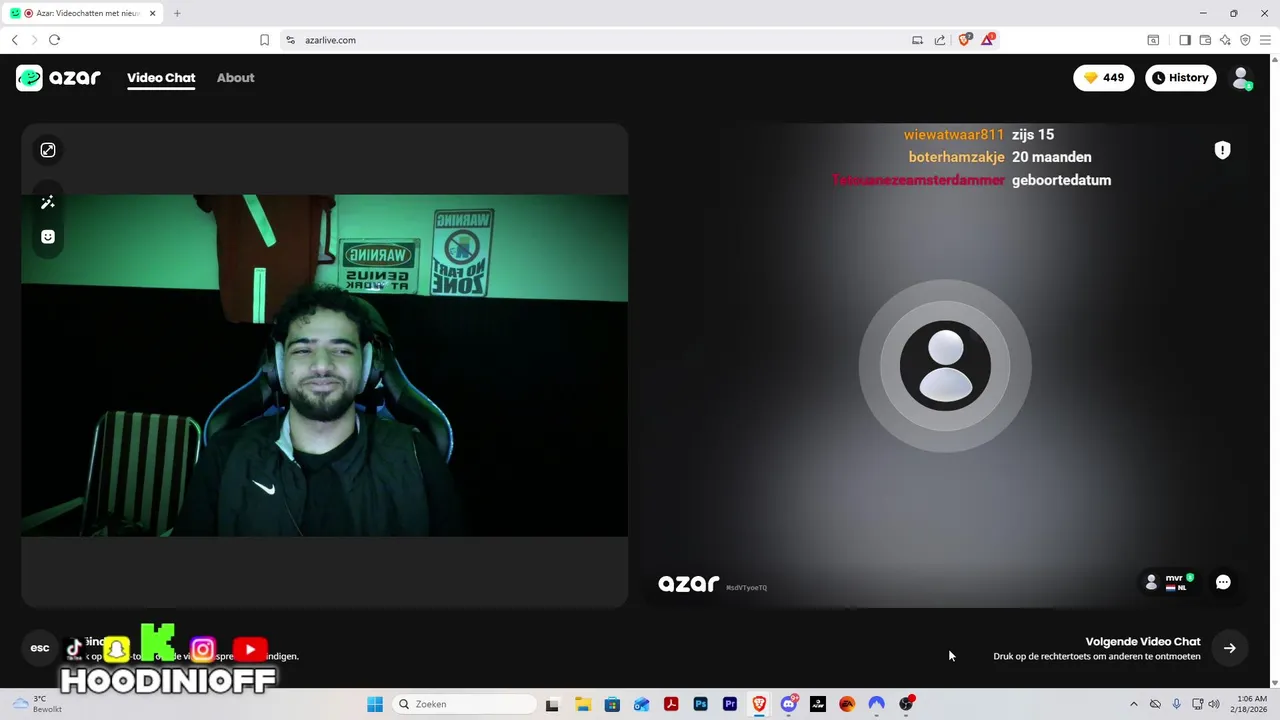Open the volume speaker control

[x=1214, y=704]
